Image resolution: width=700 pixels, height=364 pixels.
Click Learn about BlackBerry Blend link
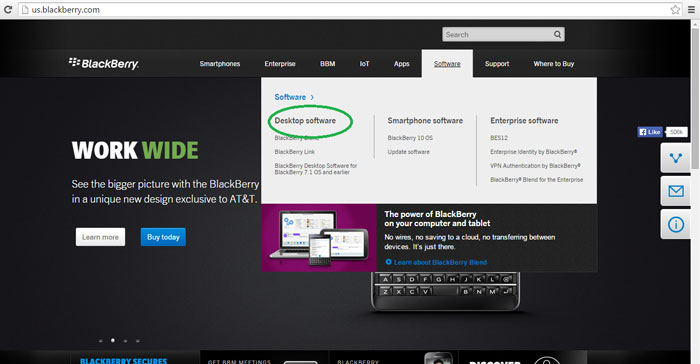(436, 262)
